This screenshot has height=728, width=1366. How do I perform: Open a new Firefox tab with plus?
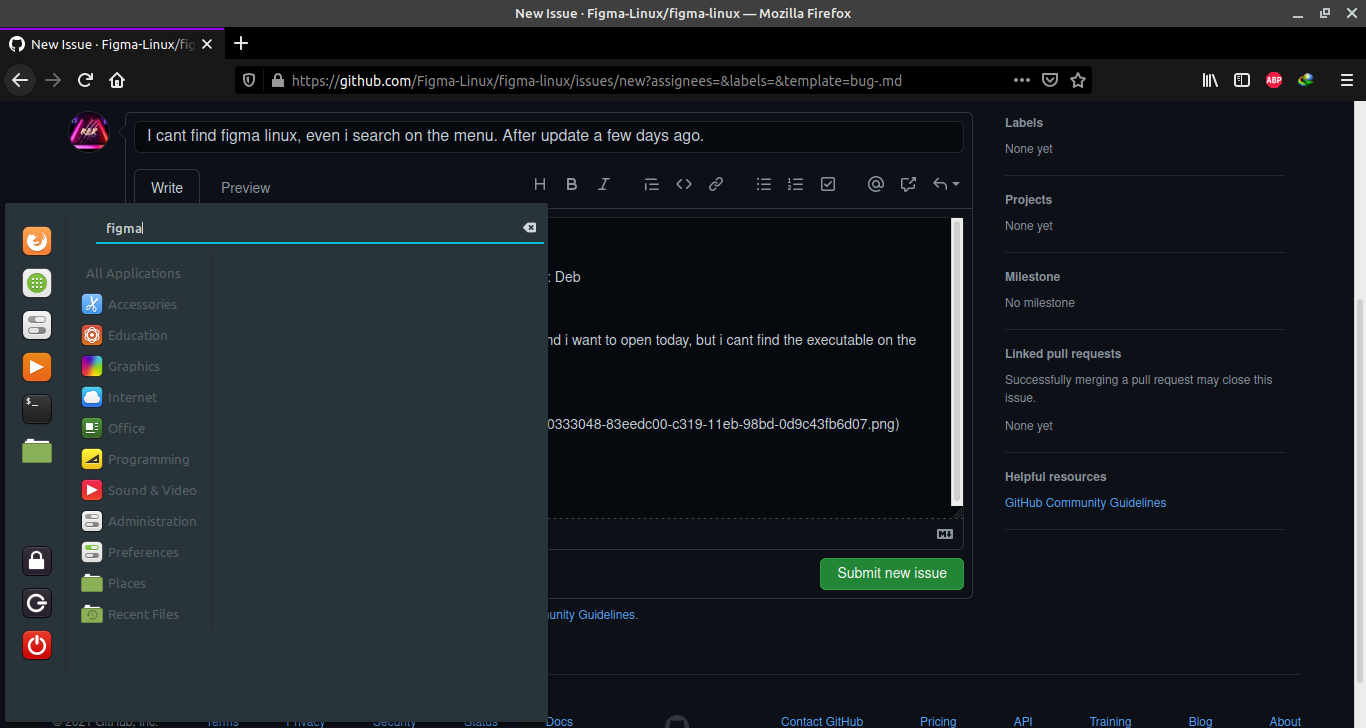click(x=240, y=43)
